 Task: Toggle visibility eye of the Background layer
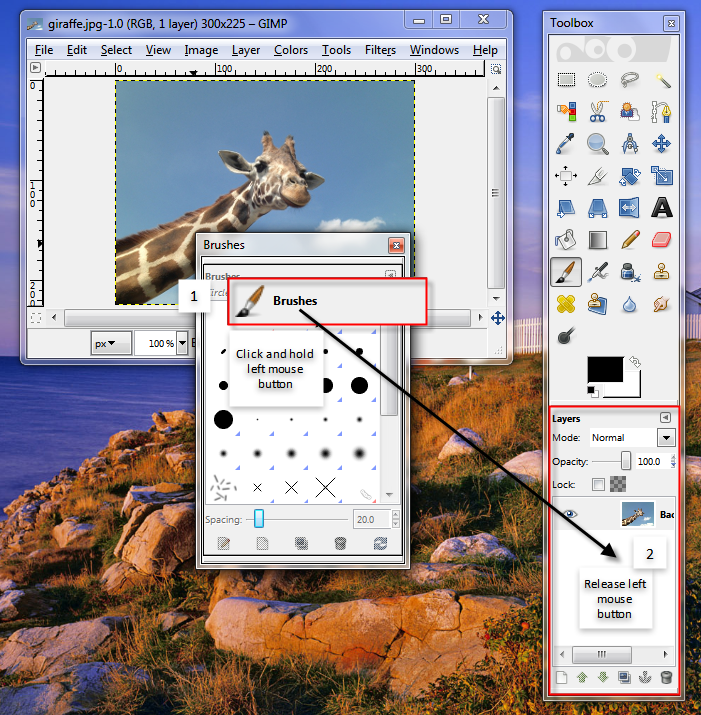tap(570, 514)
